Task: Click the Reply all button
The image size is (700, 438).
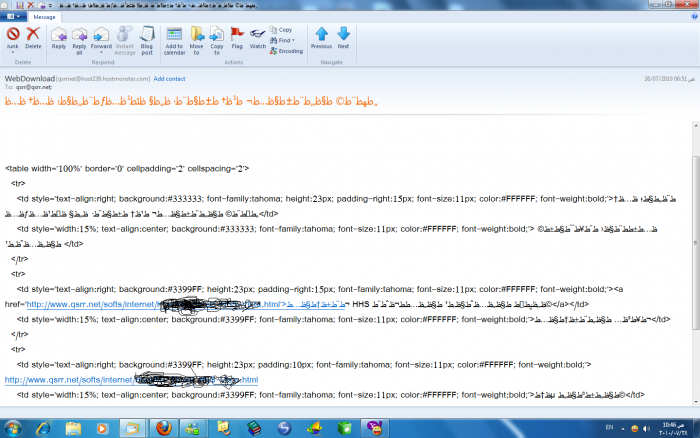Action: tap(80, 37)
